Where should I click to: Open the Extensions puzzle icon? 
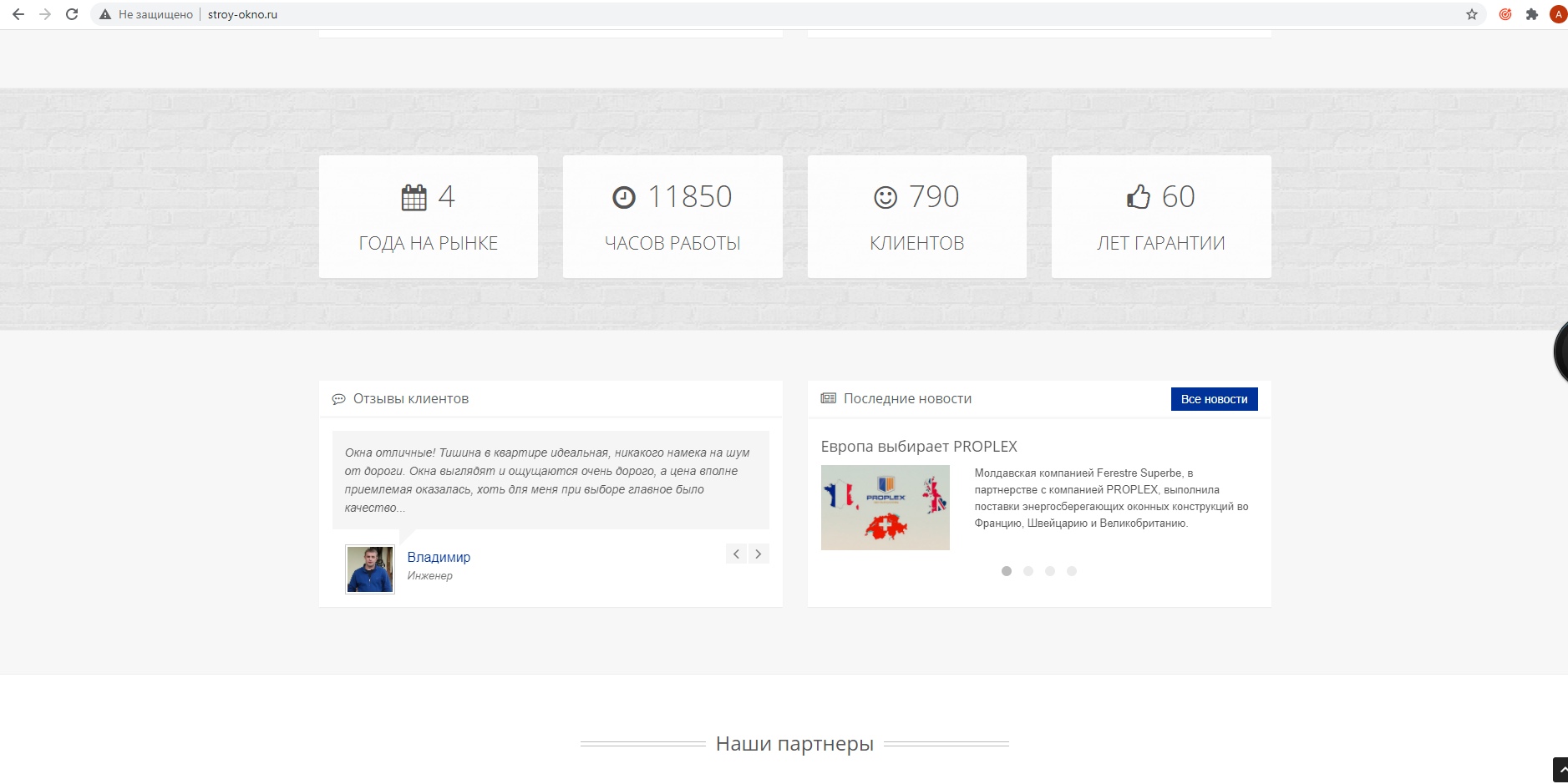[x=1532, y=14]
